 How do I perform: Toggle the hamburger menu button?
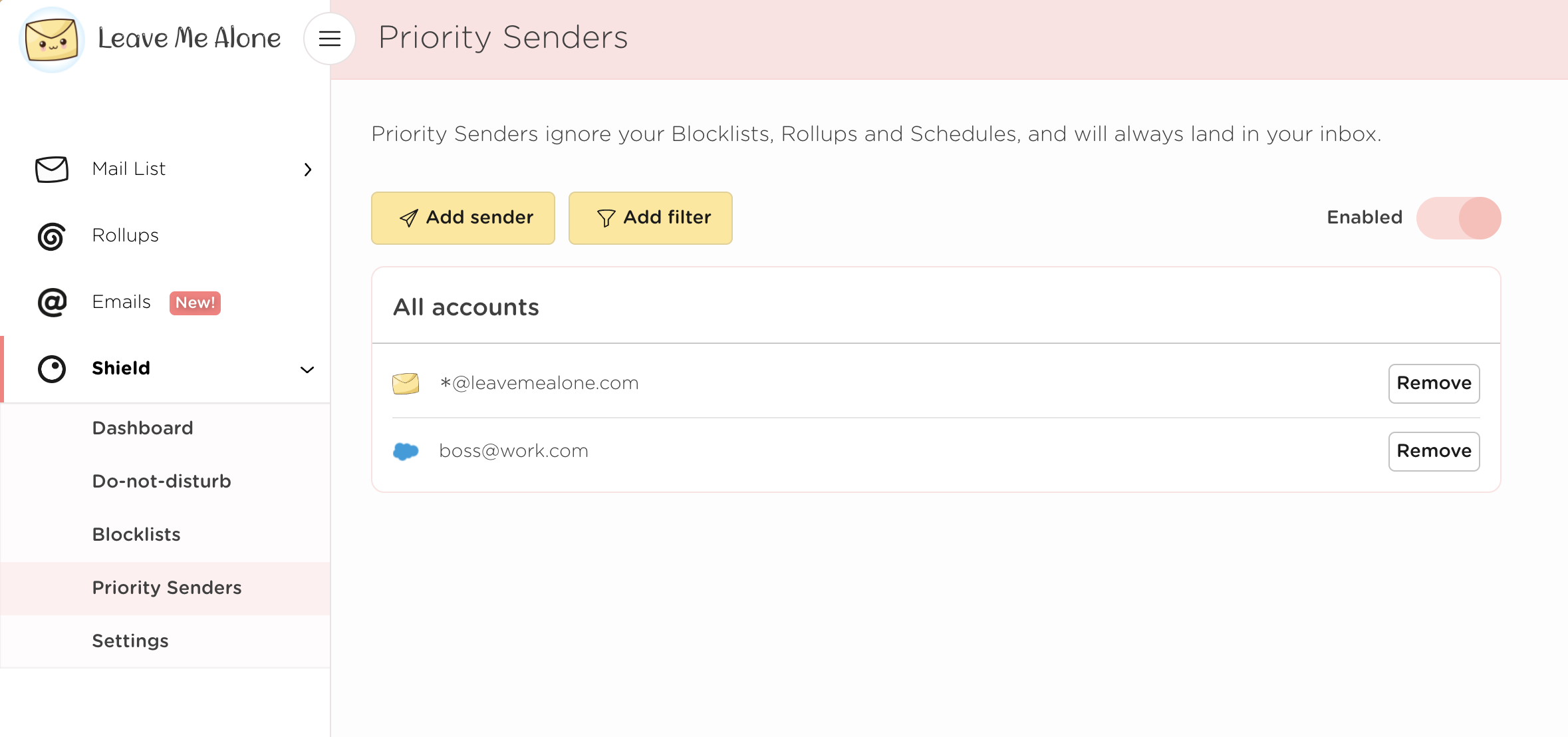pos(330,39)
